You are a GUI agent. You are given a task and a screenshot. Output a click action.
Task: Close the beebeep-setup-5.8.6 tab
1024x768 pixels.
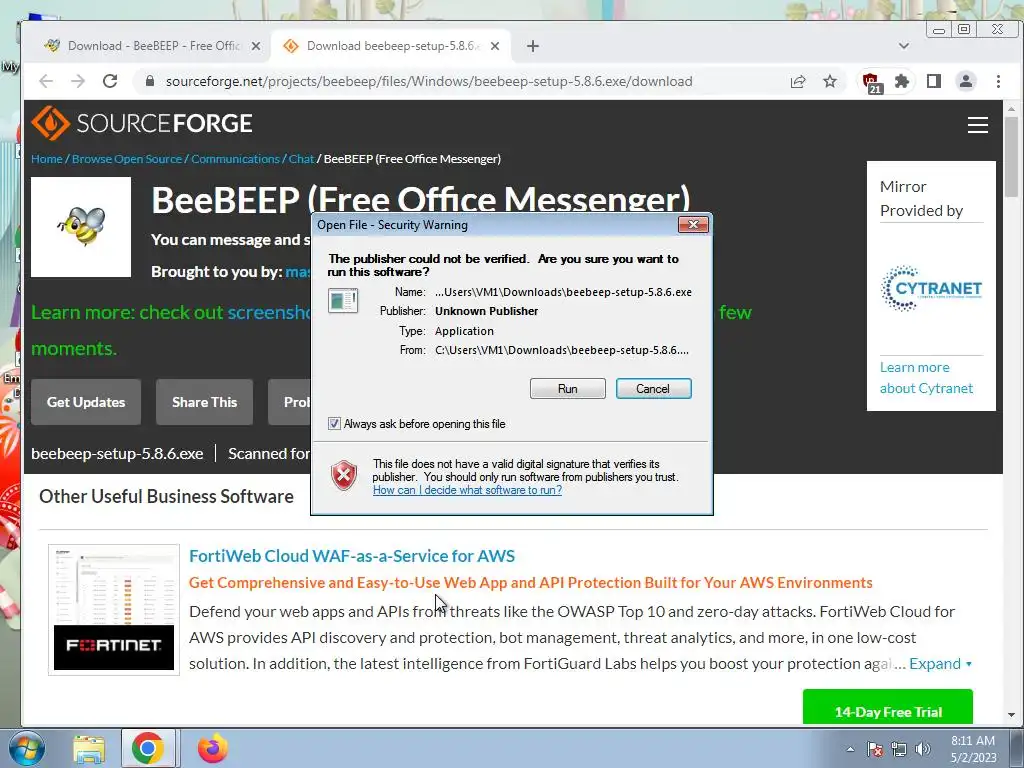click(495, 46)
